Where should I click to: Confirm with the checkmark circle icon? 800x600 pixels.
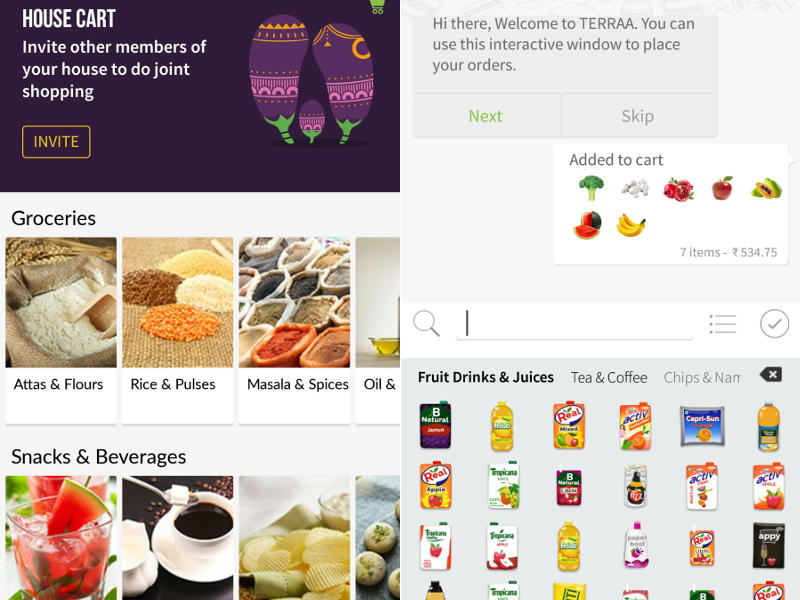[774, 324]
